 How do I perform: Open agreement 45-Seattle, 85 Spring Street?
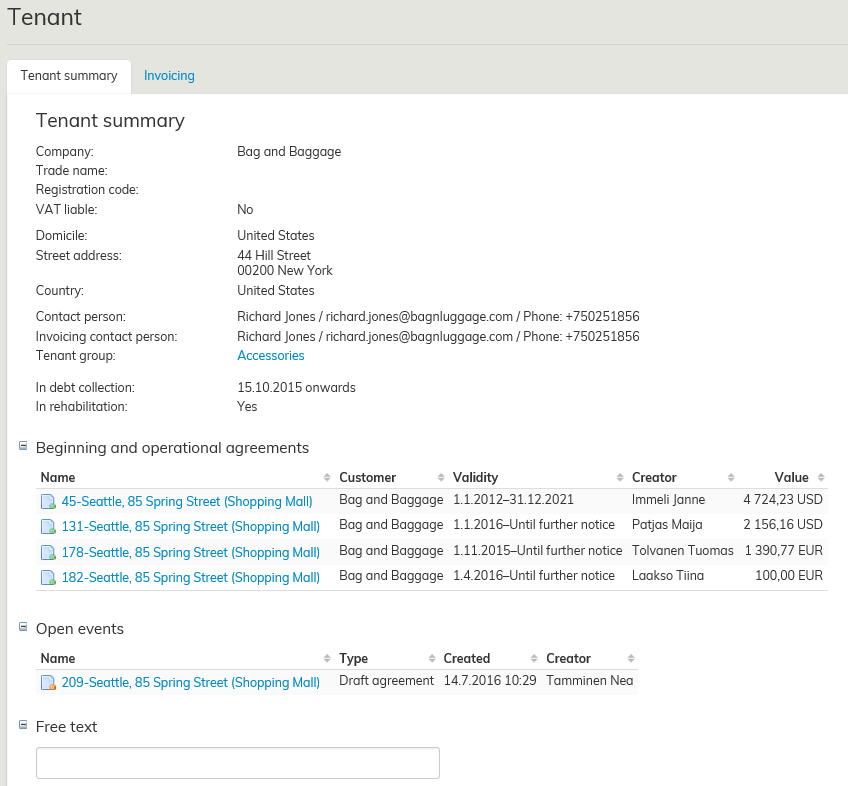pyautogui.click(x=187, y=501)
